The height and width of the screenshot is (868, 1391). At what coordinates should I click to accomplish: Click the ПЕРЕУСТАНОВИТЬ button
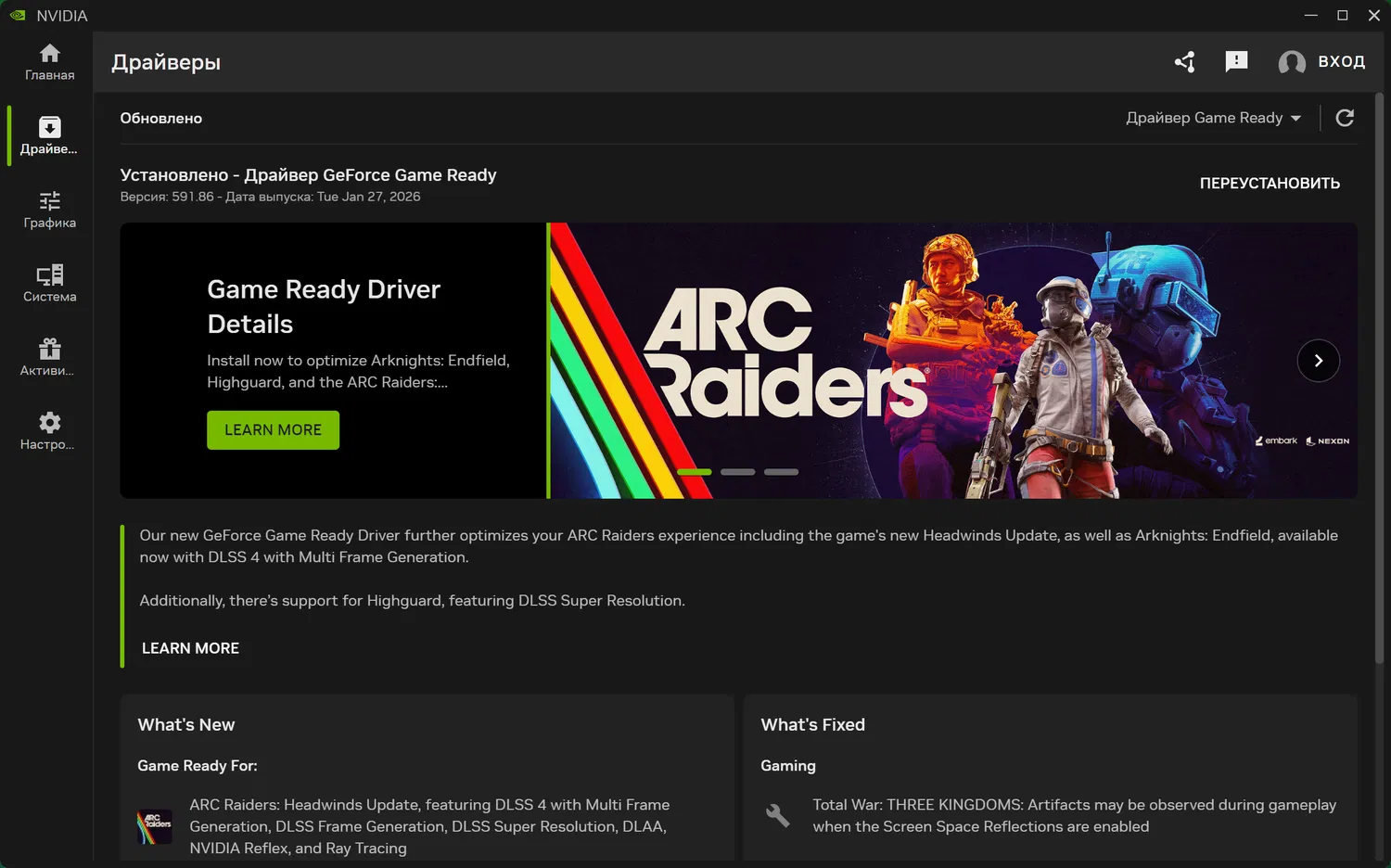[1270, 183]
